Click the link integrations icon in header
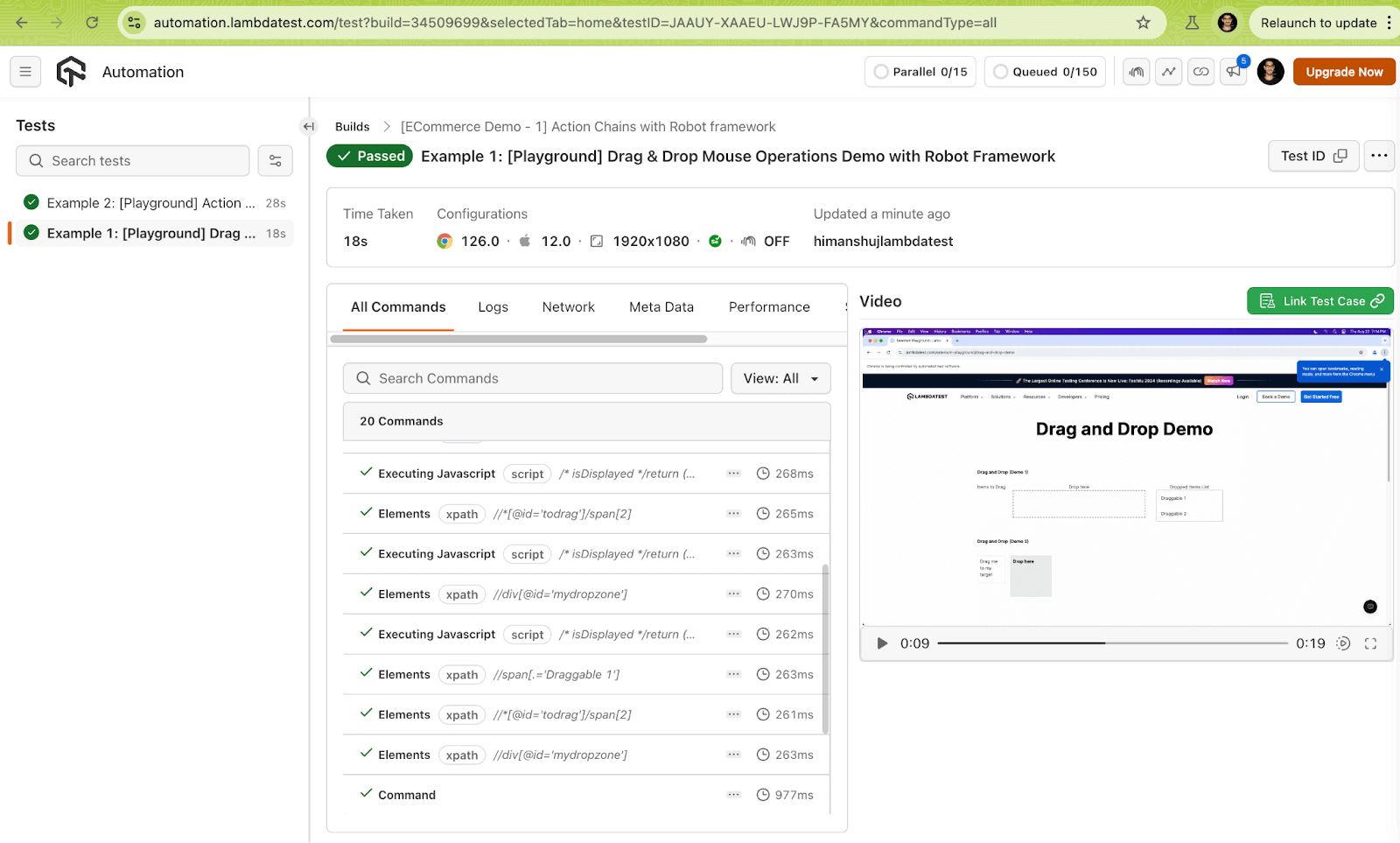 1200,72
